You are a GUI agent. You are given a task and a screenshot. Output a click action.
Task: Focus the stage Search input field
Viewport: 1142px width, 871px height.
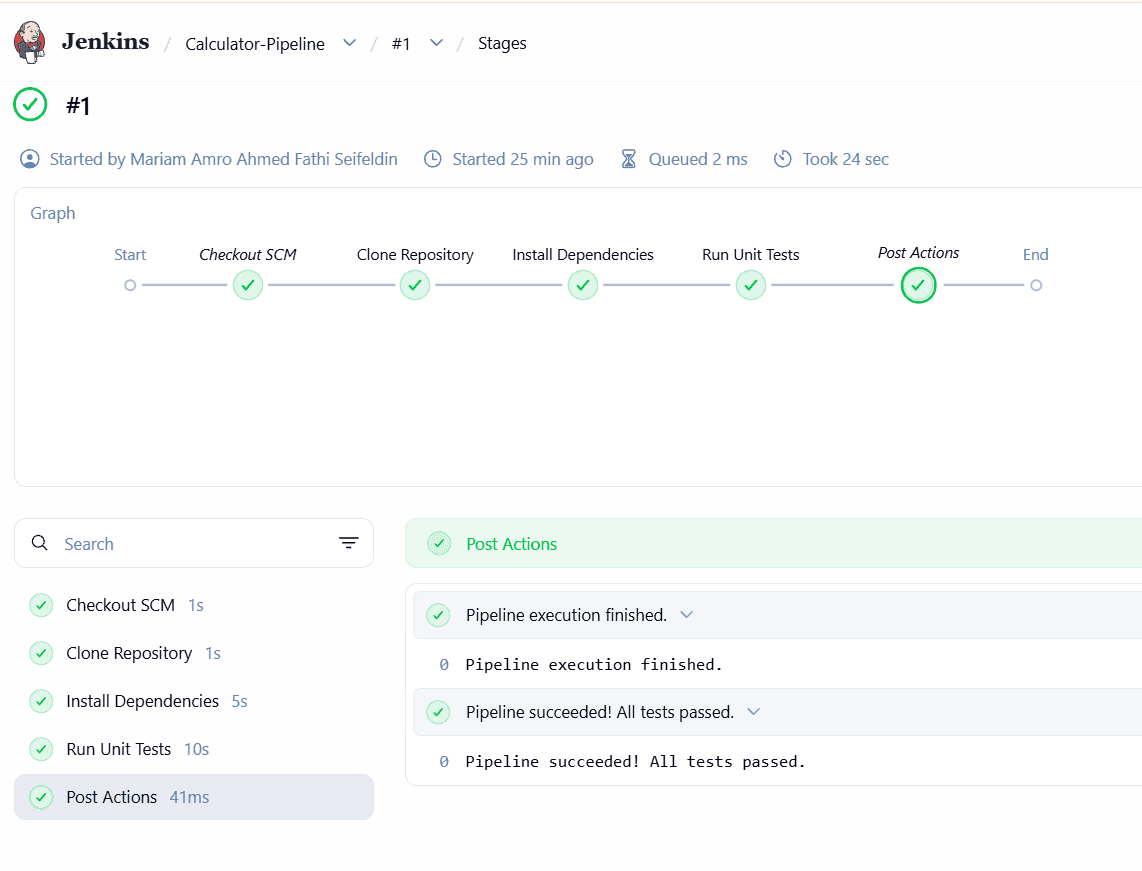tap(194, 543)
